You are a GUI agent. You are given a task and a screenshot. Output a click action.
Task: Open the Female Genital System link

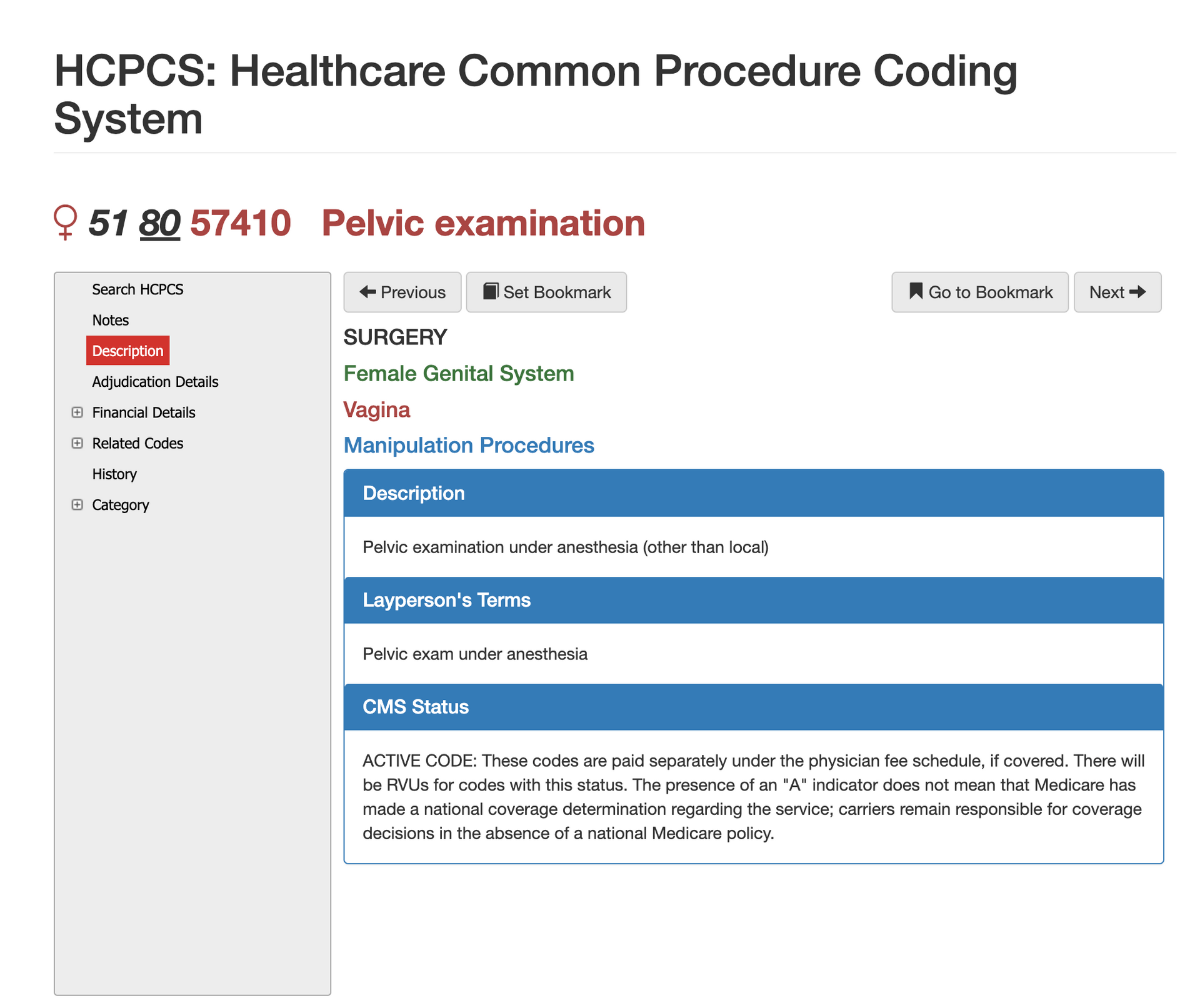[x=459, y=373]
